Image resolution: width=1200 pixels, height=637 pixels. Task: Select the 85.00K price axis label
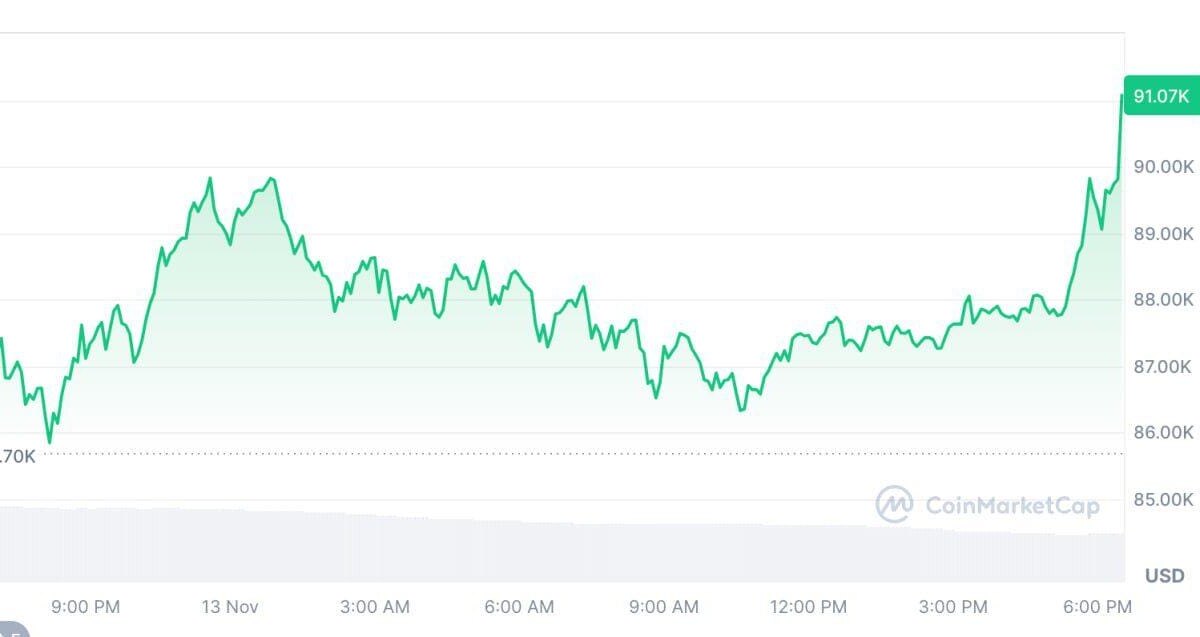point(1164,499)
